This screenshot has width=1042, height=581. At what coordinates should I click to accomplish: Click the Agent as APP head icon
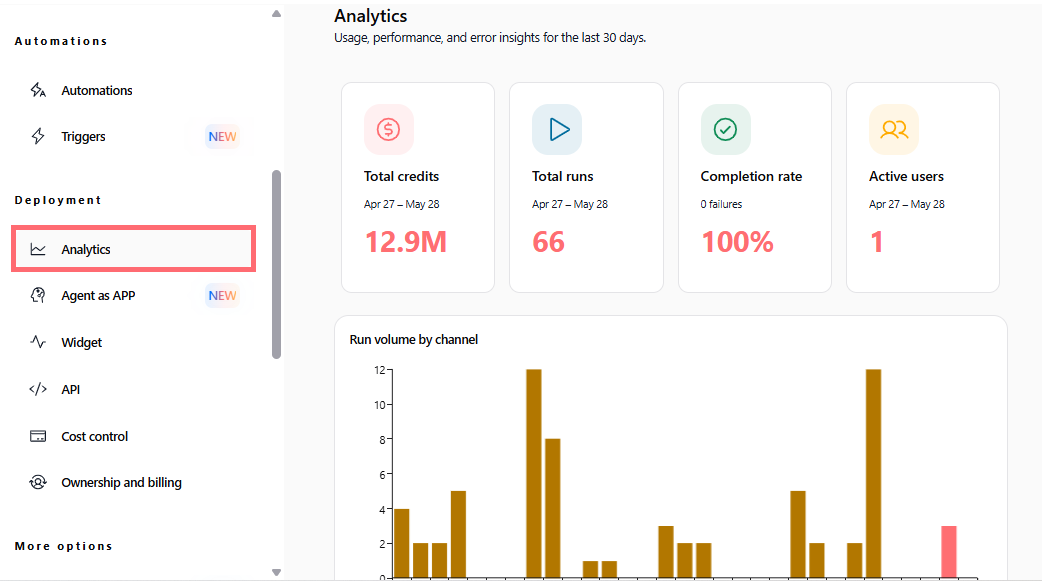(38, 295)
